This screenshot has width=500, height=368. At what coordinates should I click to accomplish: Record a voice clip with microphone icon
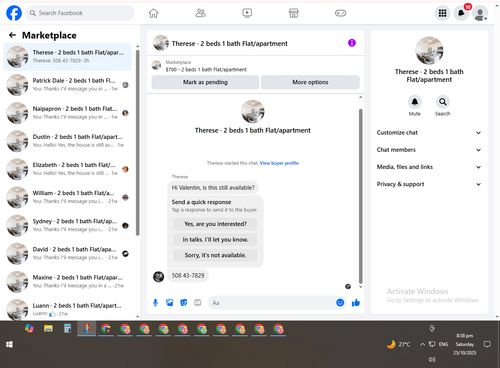155,303
